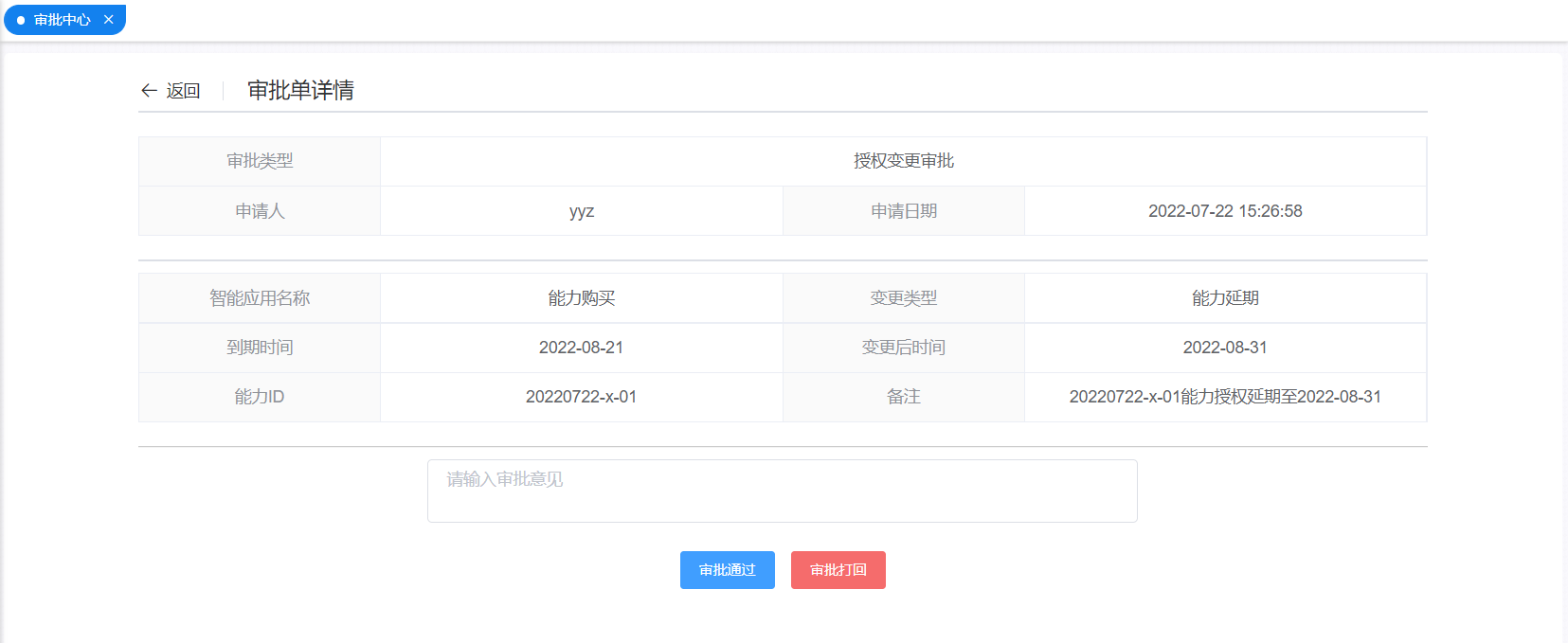Click ability ID 20220722-x-01 value

(582, 397)
